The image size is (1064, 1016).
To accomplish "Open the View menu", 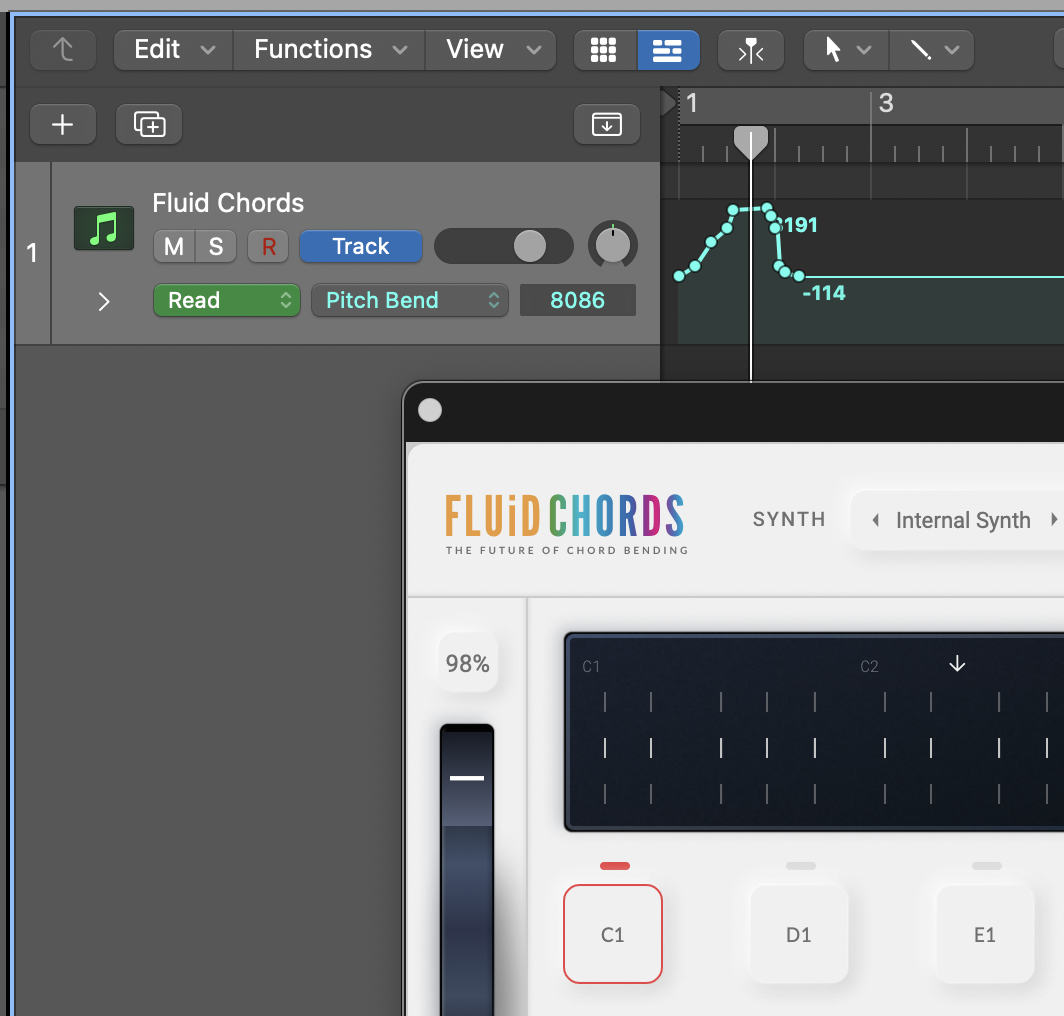I will click(491, 50).
